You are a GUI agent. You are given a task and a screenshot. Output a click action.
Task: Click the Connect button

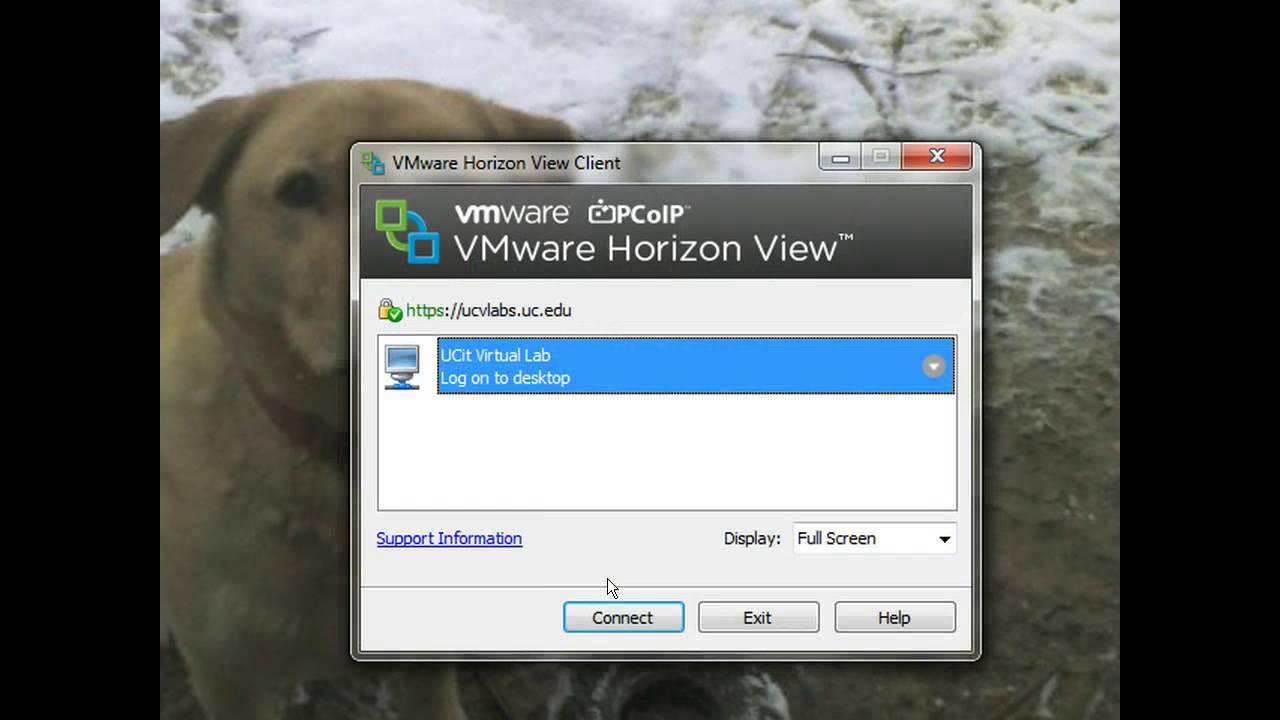coord(623,617)
